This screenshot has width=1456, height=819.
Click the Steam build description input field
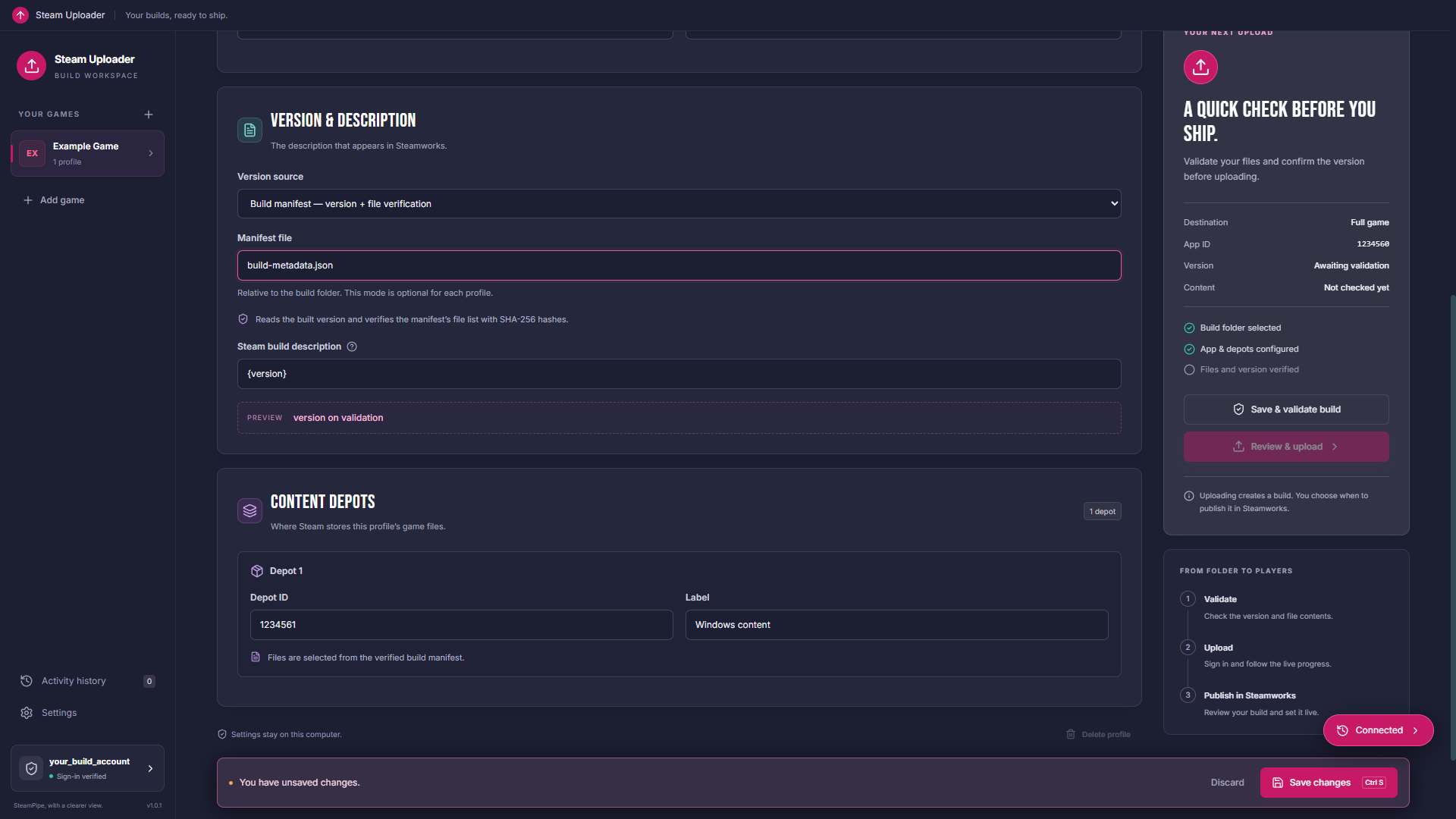pyautogui.click(x=679, y=374)
